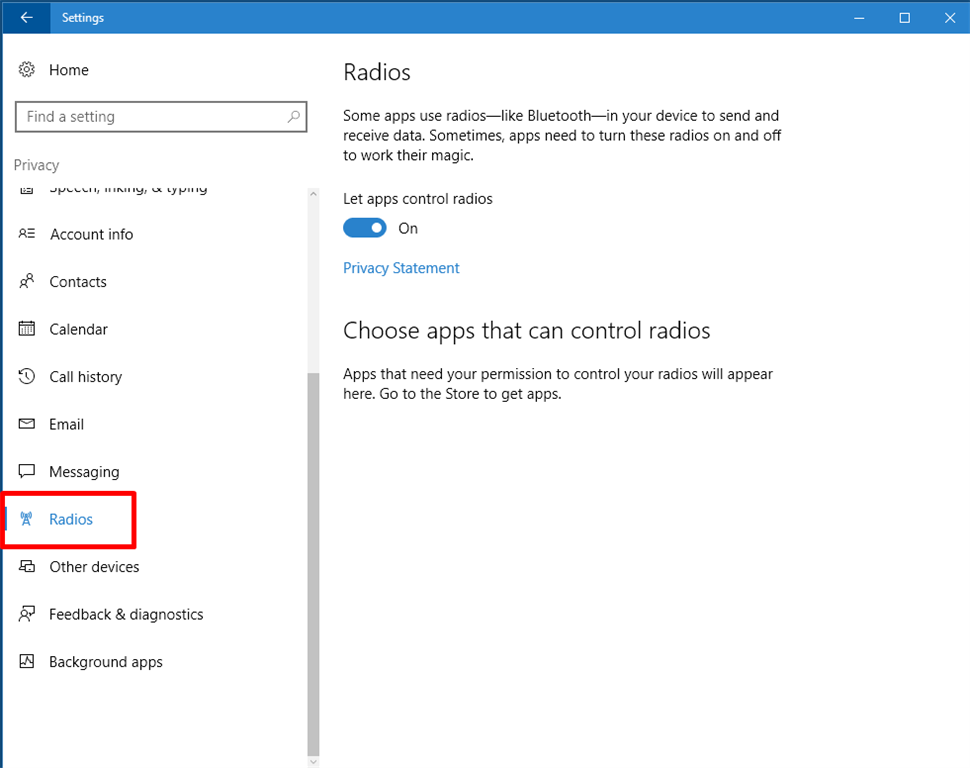Open Other devices settings
The image size is (970, 768).
coord(94,567)
